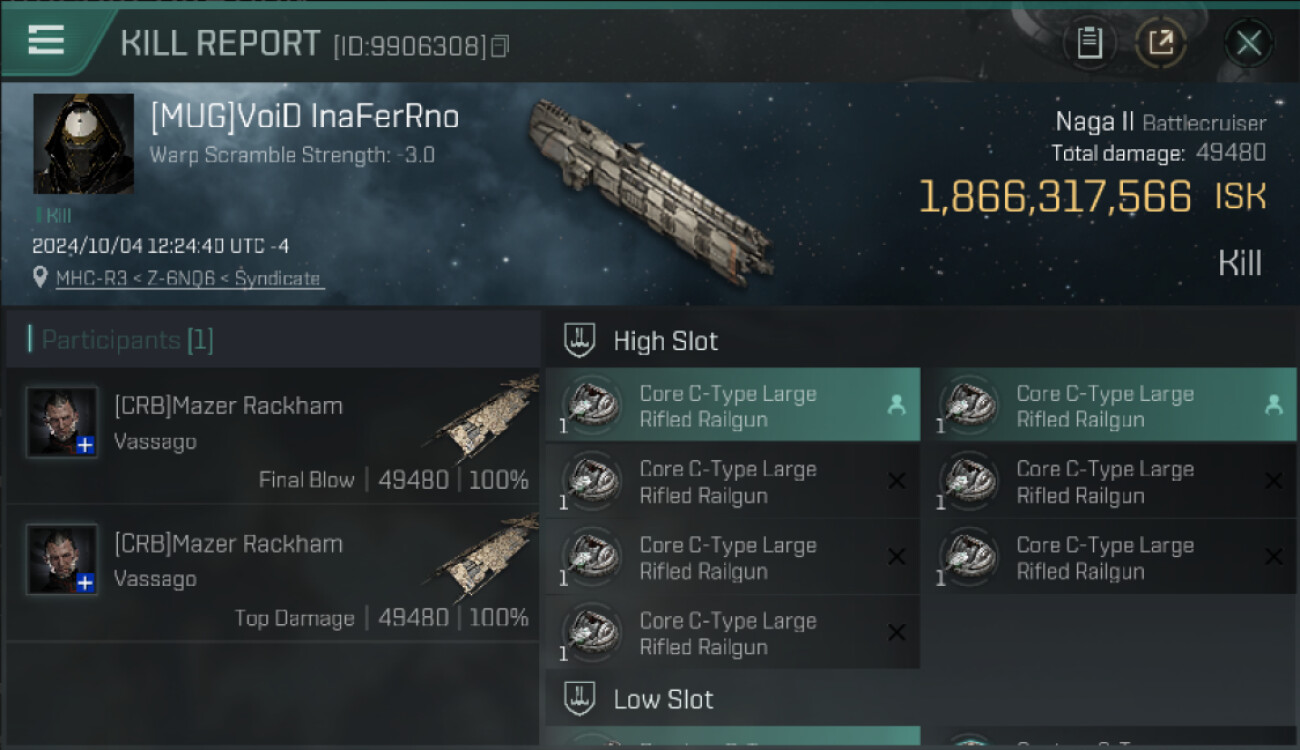Close the kill report window

tap(1248, 43)
